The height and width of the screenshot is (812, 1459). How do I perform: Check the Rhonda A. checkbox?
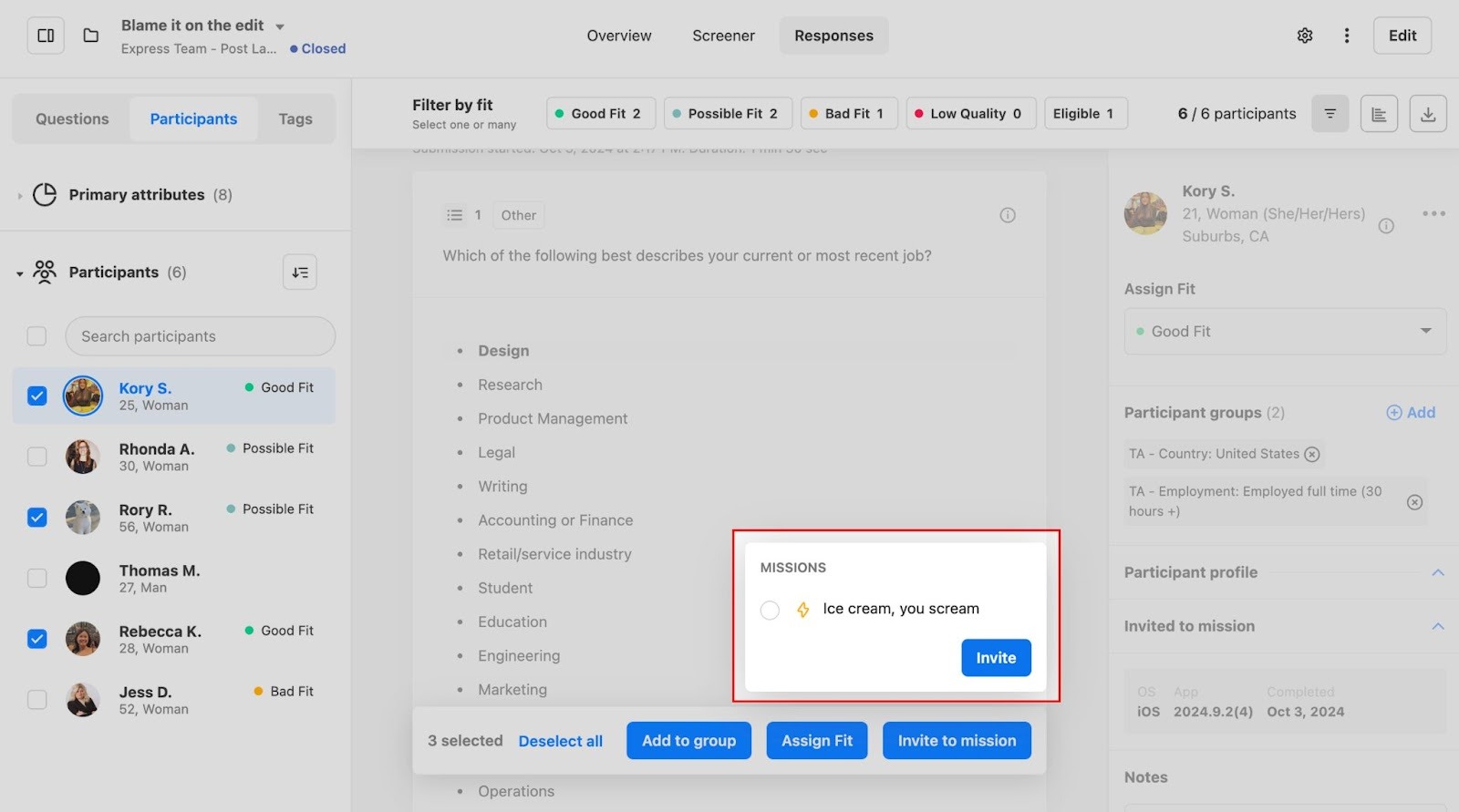click(37, 457)
